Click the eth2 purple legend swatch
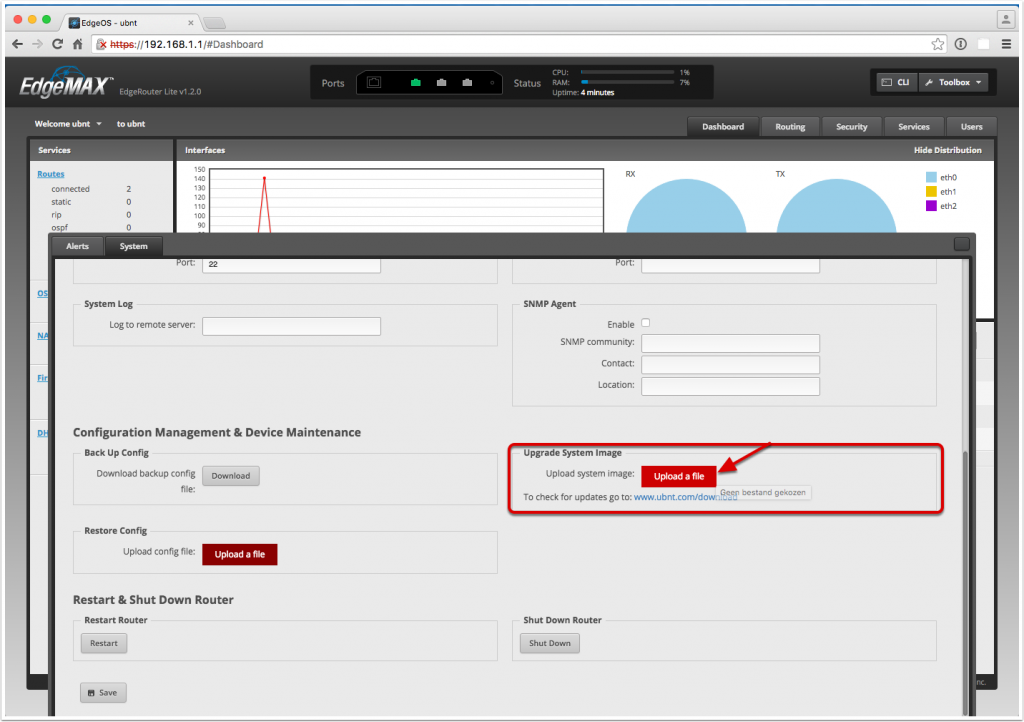 point(931,206)
